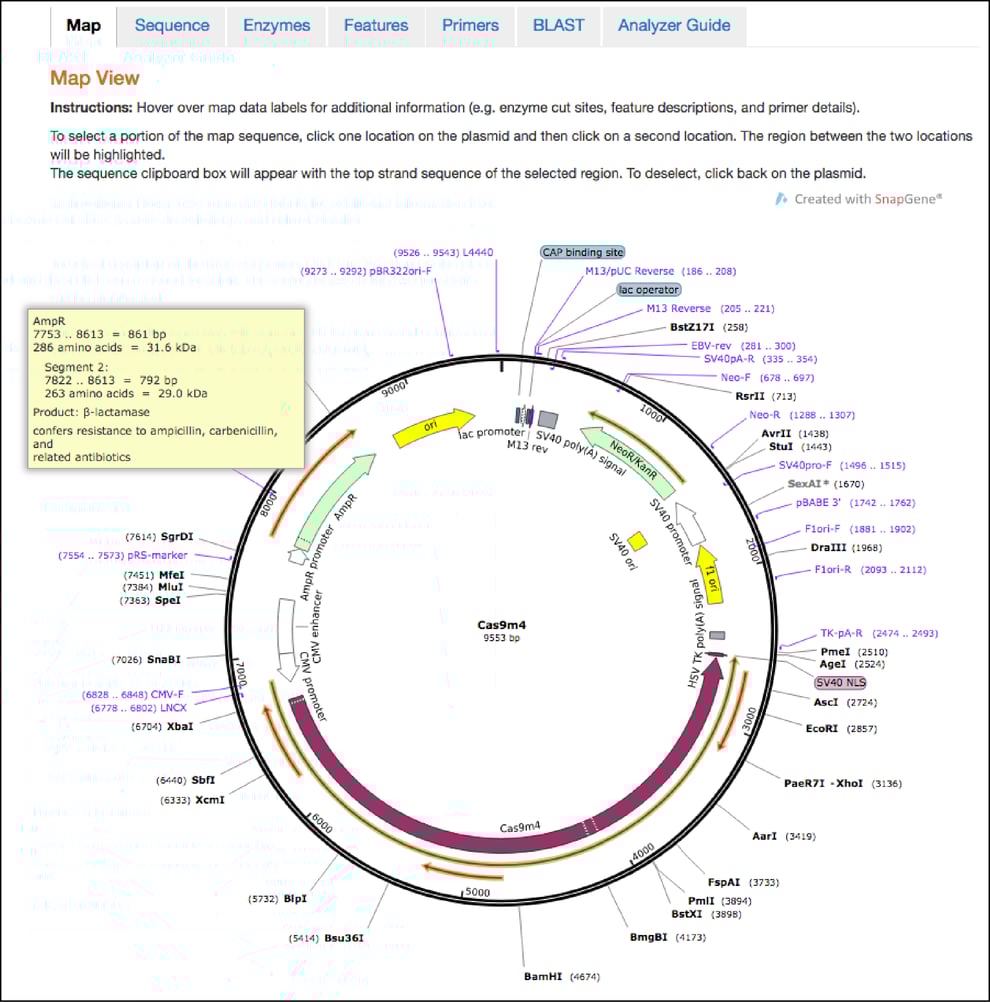The image size is (990, 1002).
Task: Select the M13 Reverse primer label
Action: pyautogui.click(x=710, y=308)
